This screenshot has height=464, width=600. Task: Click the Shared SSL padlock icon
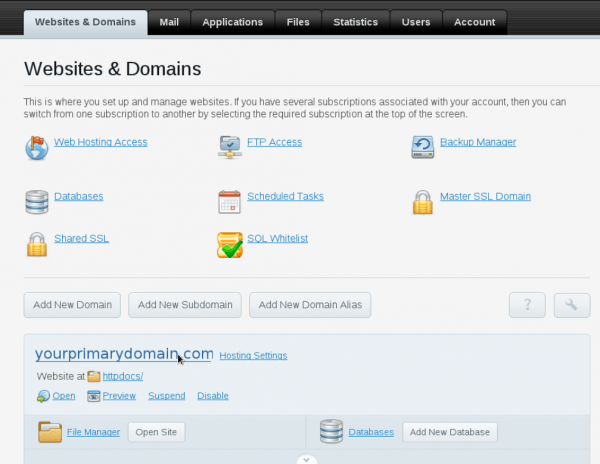coord(37,244)
